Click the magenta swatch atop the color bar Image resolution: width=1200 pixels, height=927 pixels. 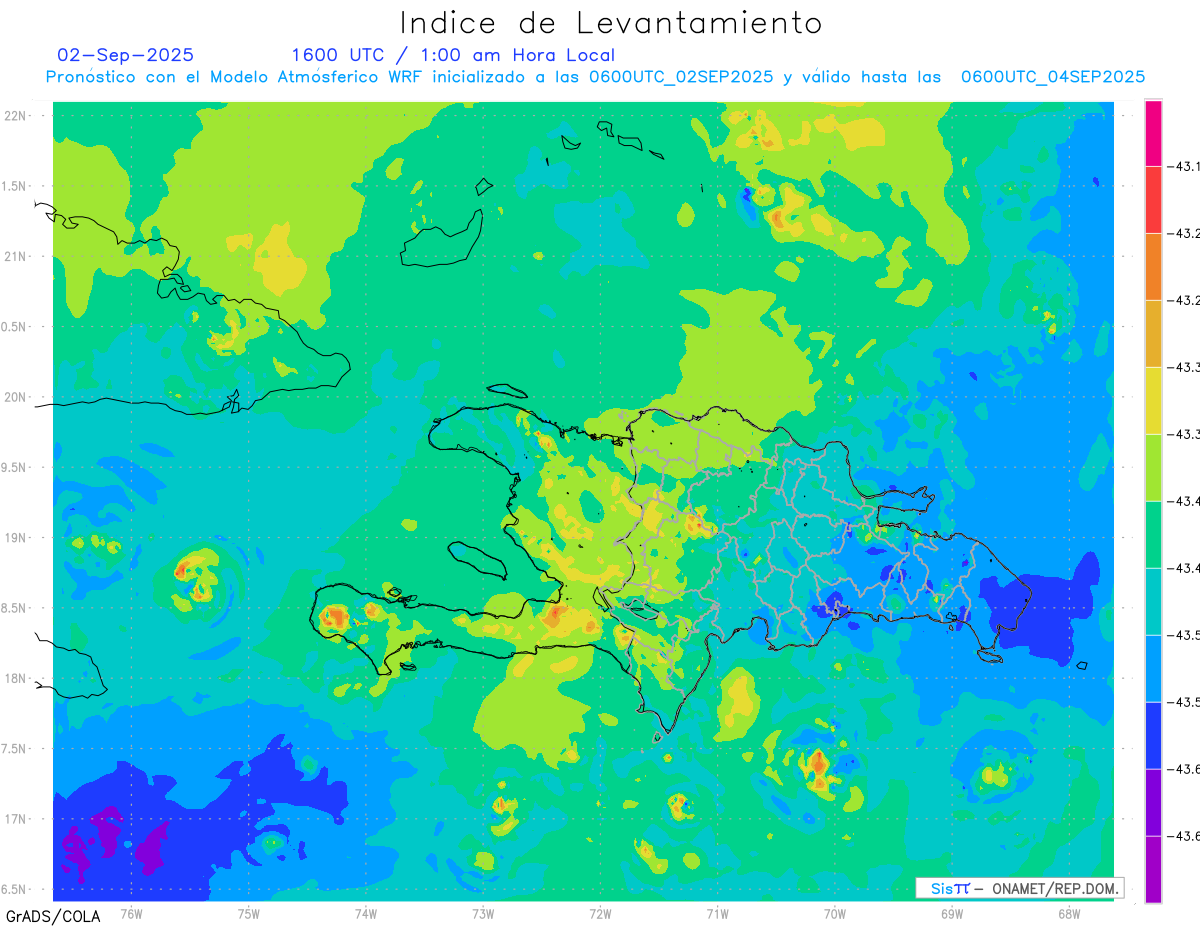tap(1153, 133)
